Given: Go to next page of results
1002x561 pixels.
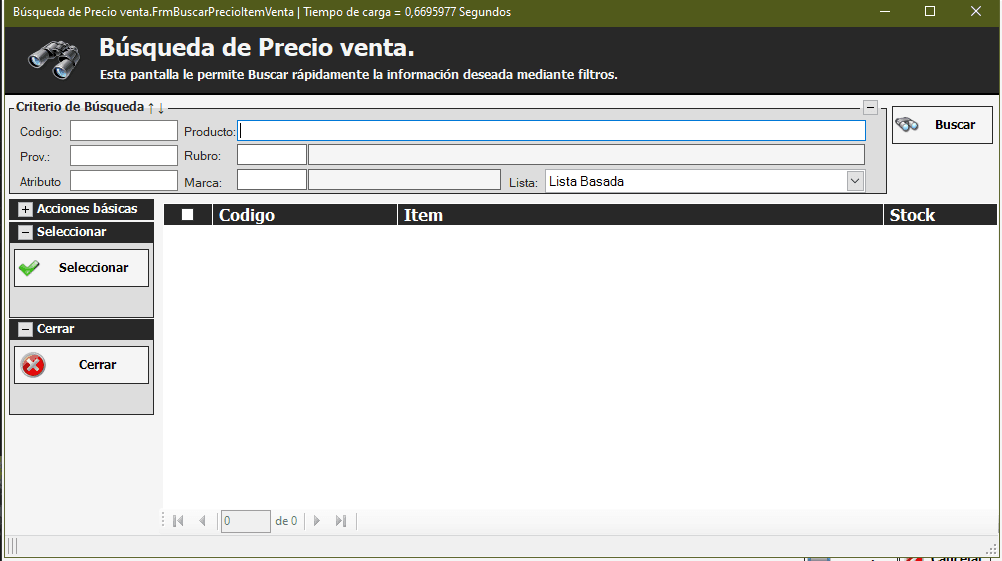Looking at the screenshot, I should click(317, 521).
